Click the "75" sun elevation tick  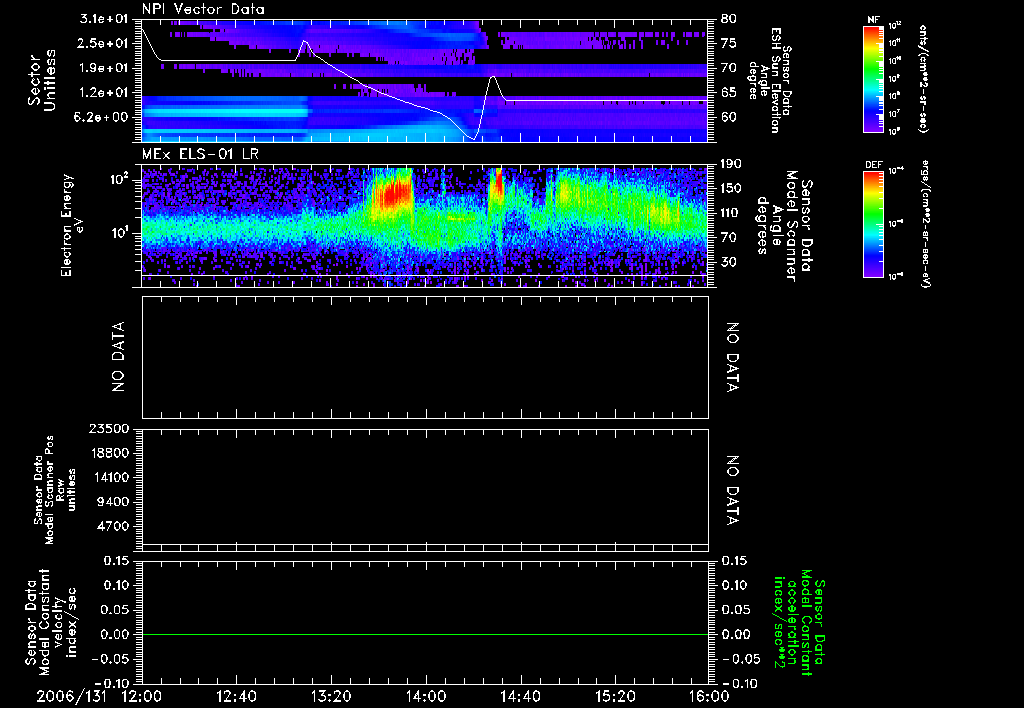pyautogui.click(x=728, y=43)
